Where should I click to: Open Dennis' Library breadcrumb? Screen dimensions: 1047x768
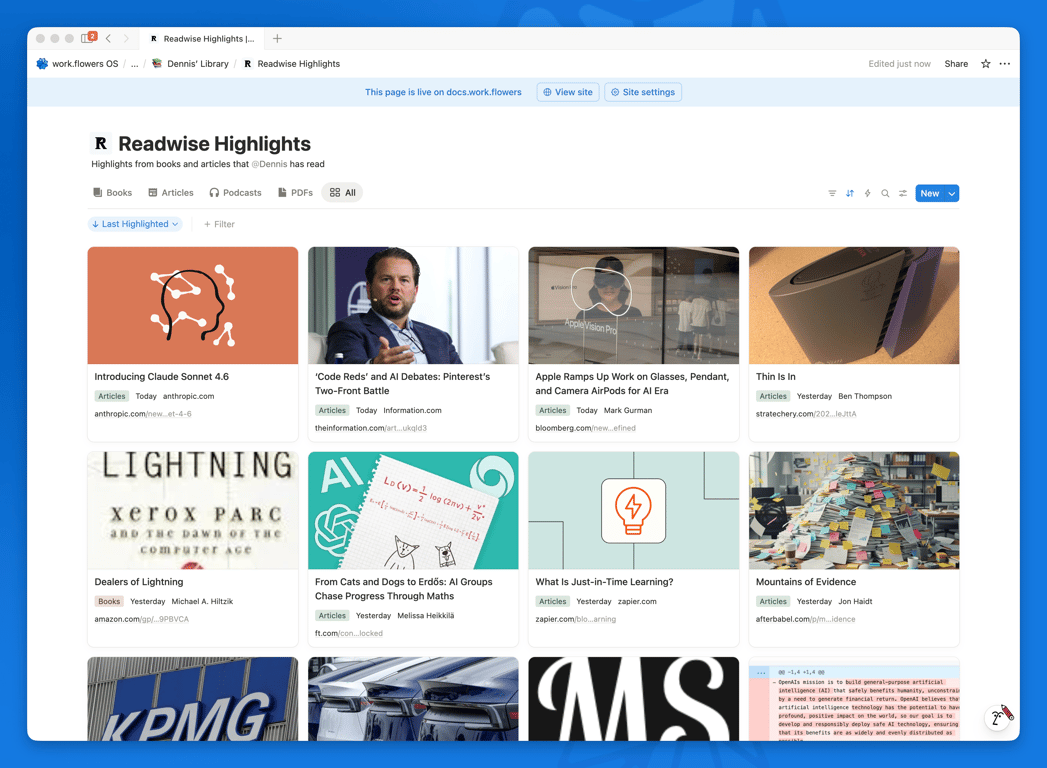pos(190,64)
